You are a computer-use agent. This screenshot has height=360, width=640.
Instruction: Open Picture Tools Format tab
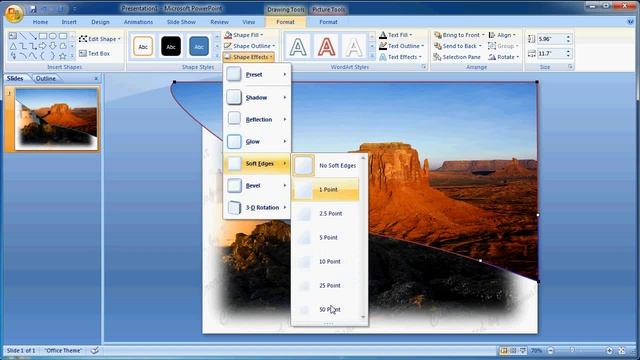(328, 22)
